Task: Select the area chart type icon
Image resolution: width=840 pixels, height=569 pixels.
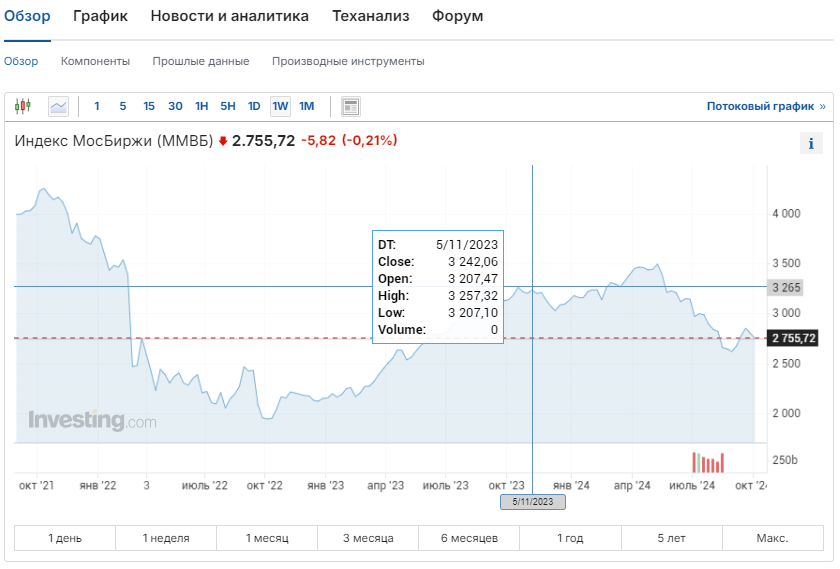Action: (x=58, y=106)
